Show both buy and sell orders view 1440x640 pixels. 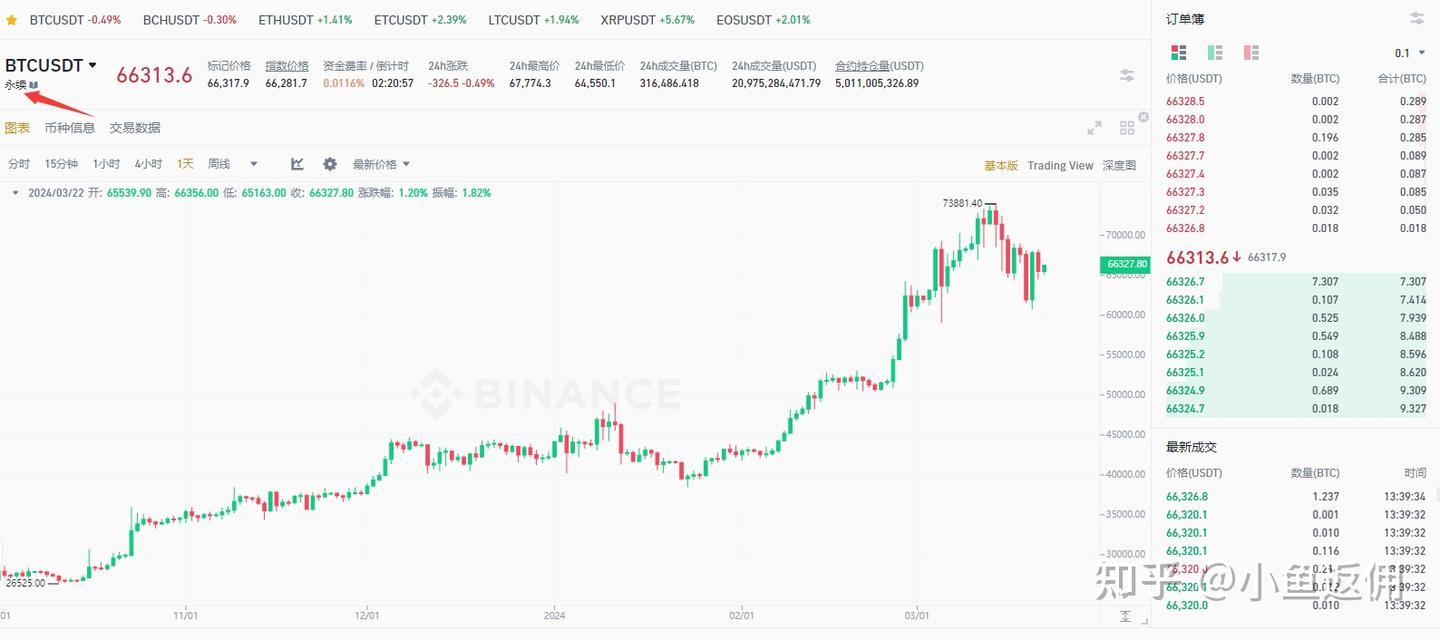pos(1179,52)
